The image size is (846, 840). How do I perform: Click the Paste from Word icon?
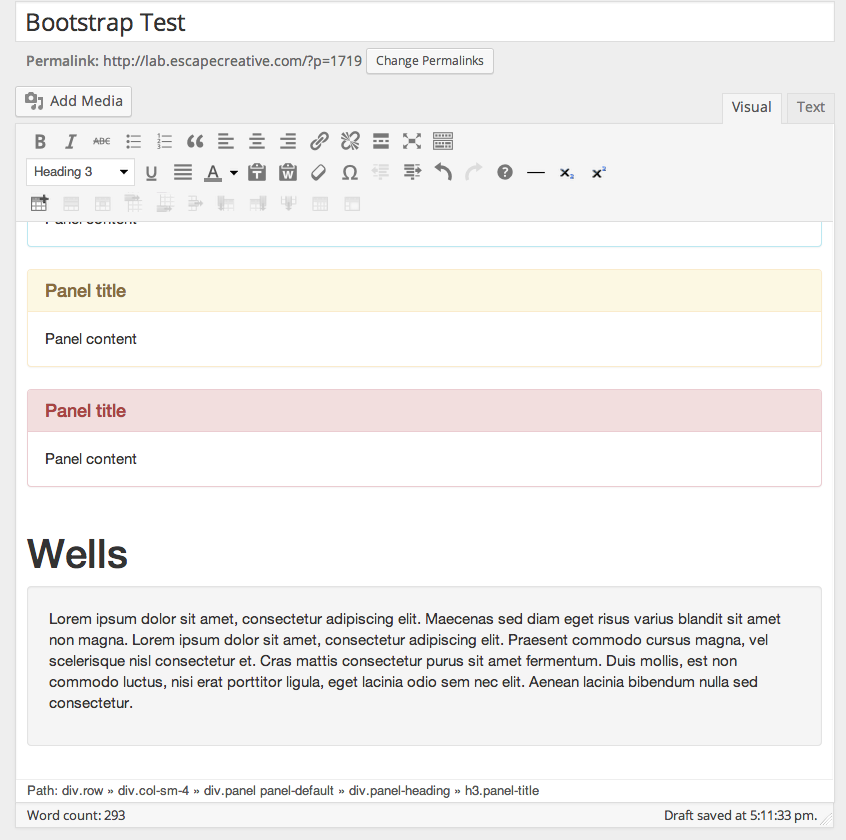click(288, 173)
